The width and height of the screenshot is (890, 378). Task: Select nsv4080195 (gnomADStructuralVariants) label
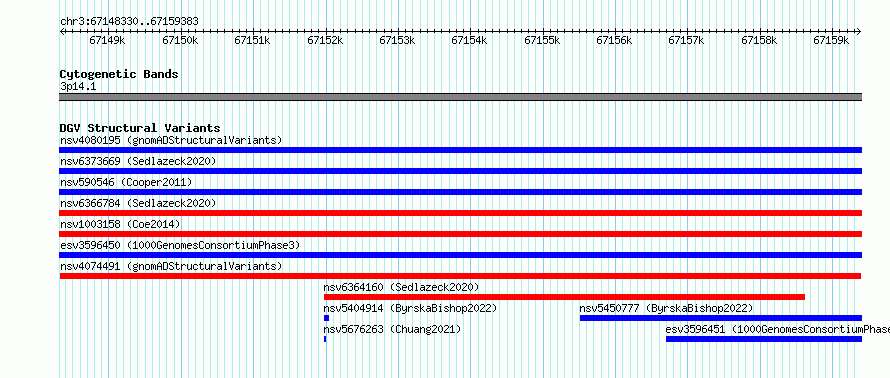tap(171, 140)
